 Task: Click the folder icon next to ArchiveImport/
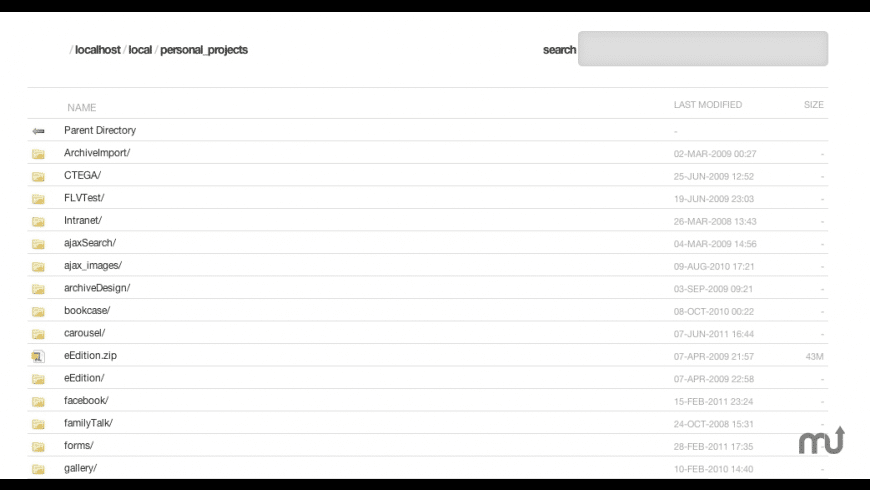[x=38, y=154]
